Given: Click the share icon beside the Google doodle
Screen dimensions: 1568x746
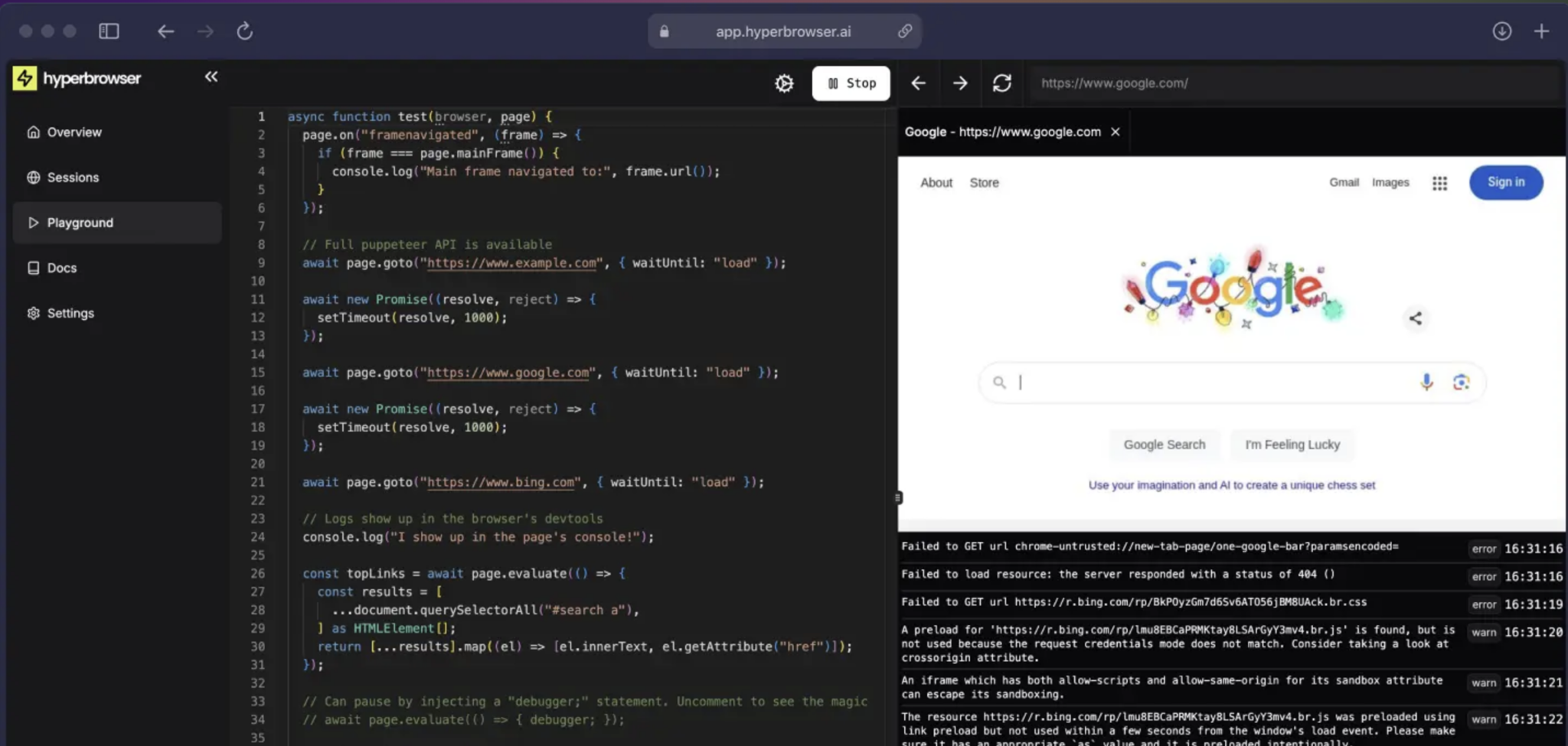Looking at the screenshot, I should pos(1416,318).
